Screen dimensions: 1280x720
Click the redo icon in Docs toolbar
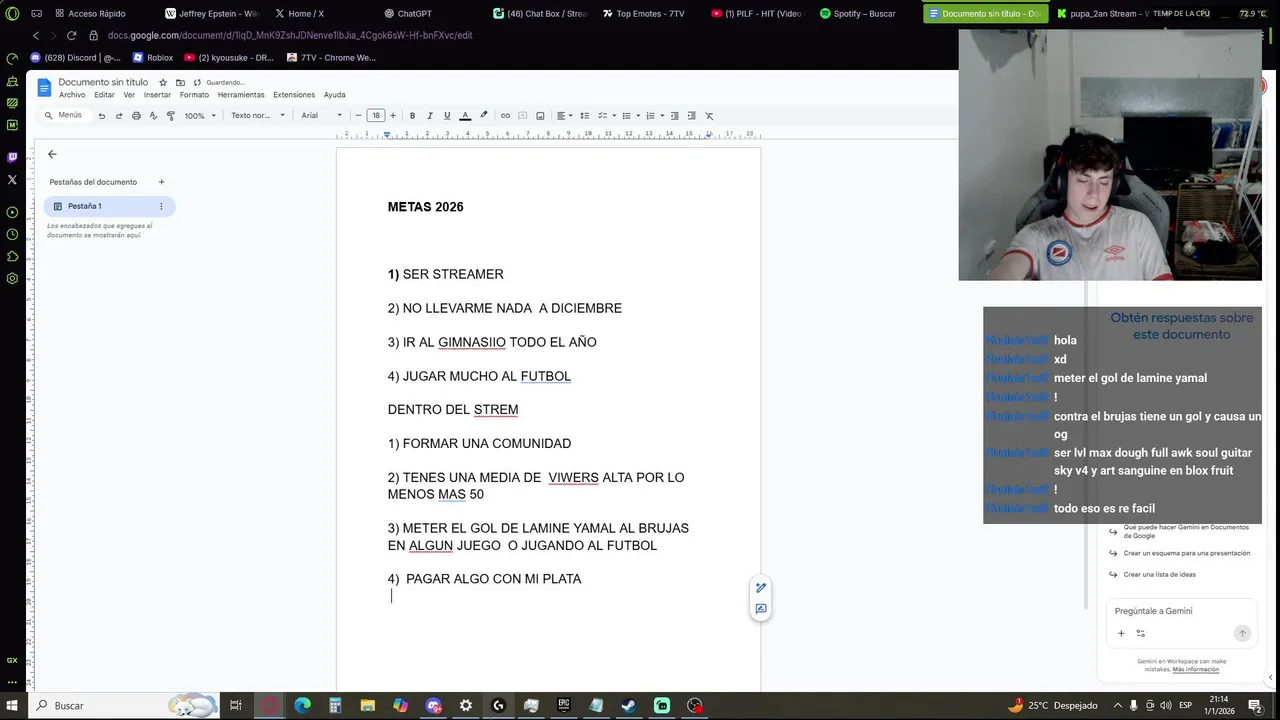(x=119, y=116)
